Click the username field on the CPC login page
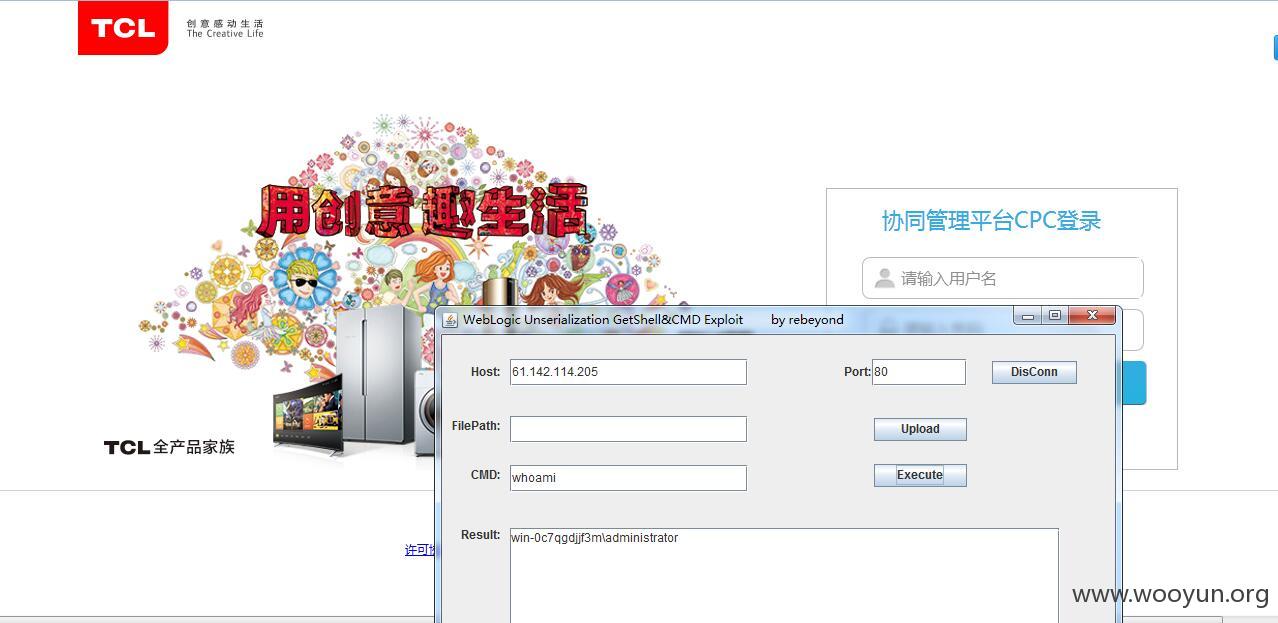The width and height of the screenshot is (1278, 623). pyautogui.click(x=1002, y=278)
